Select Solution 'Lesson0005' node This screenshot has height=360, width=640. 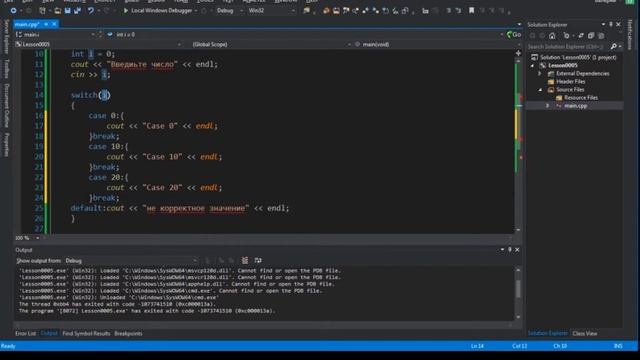click(574, 58)
